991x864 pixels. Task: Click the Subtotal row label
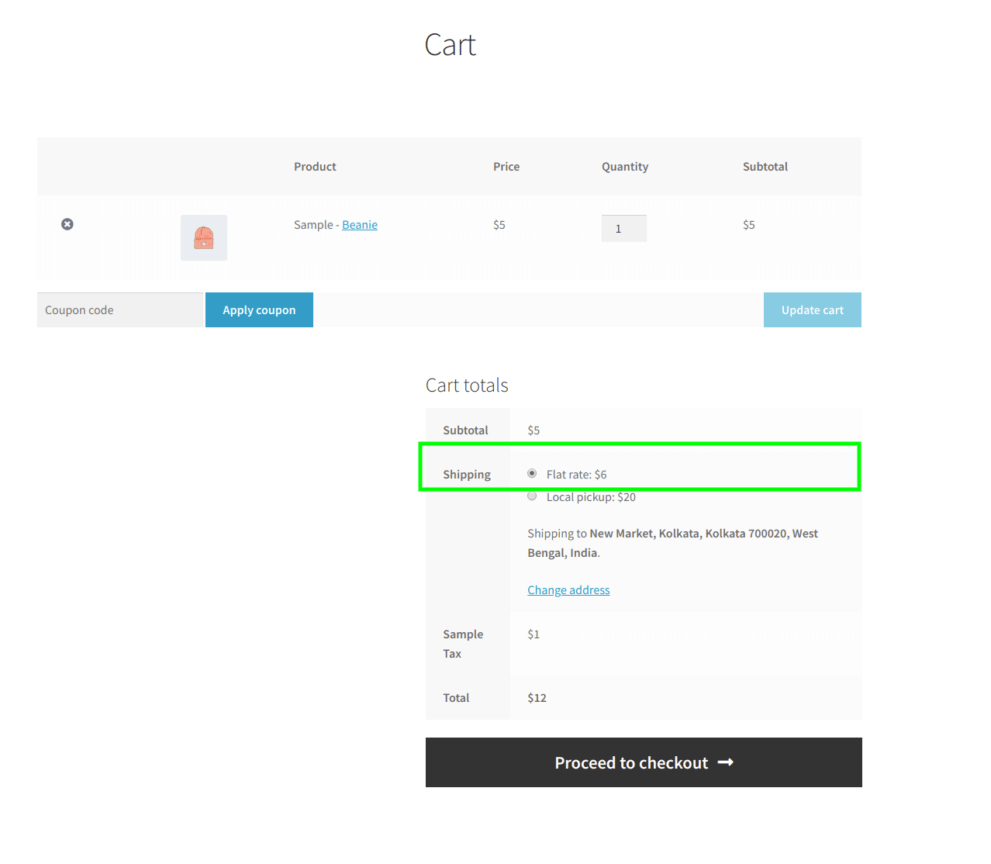point(466,429)
